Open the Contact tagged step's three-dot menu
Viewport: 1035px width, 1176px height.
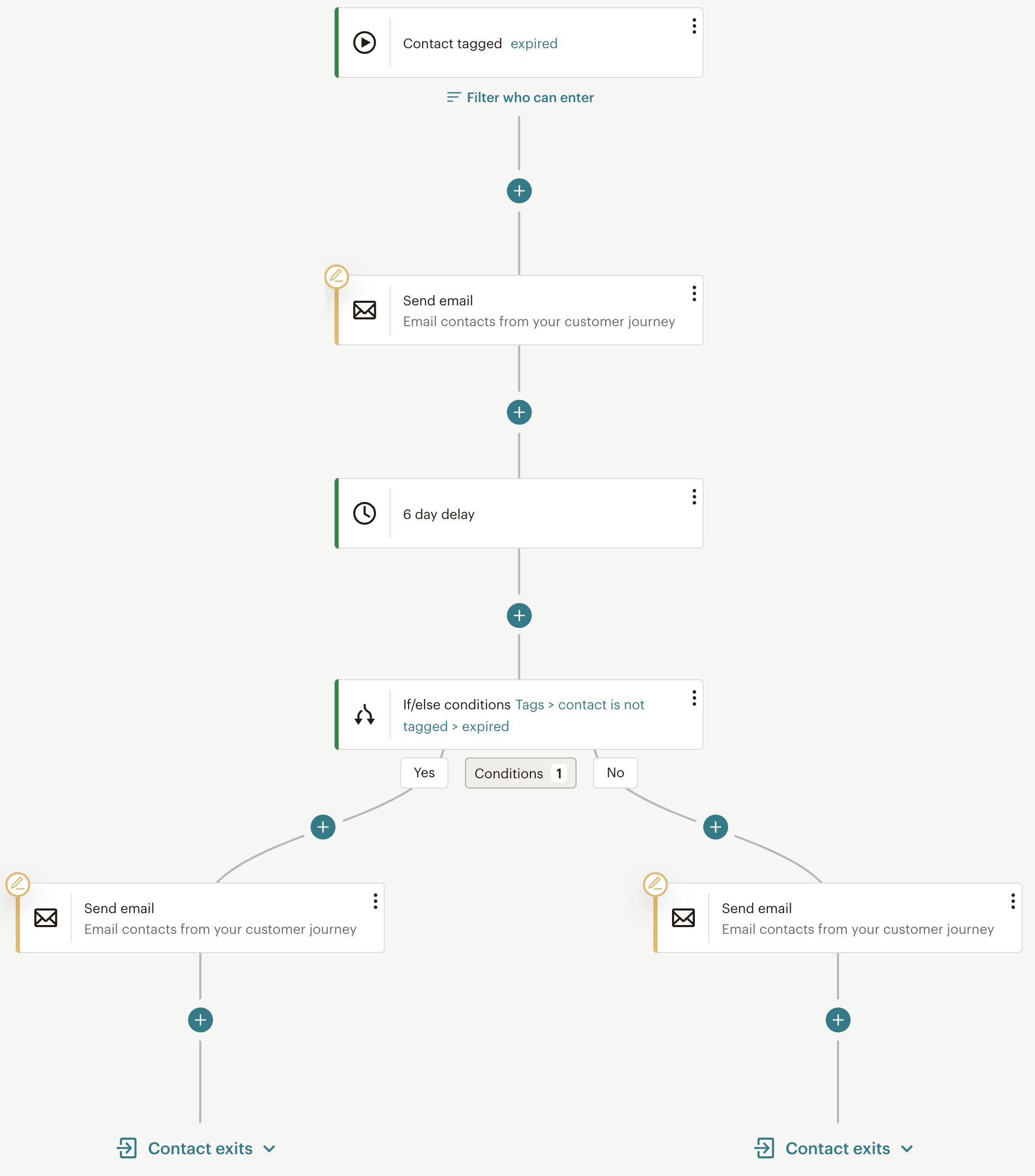(x=694, y=26)
